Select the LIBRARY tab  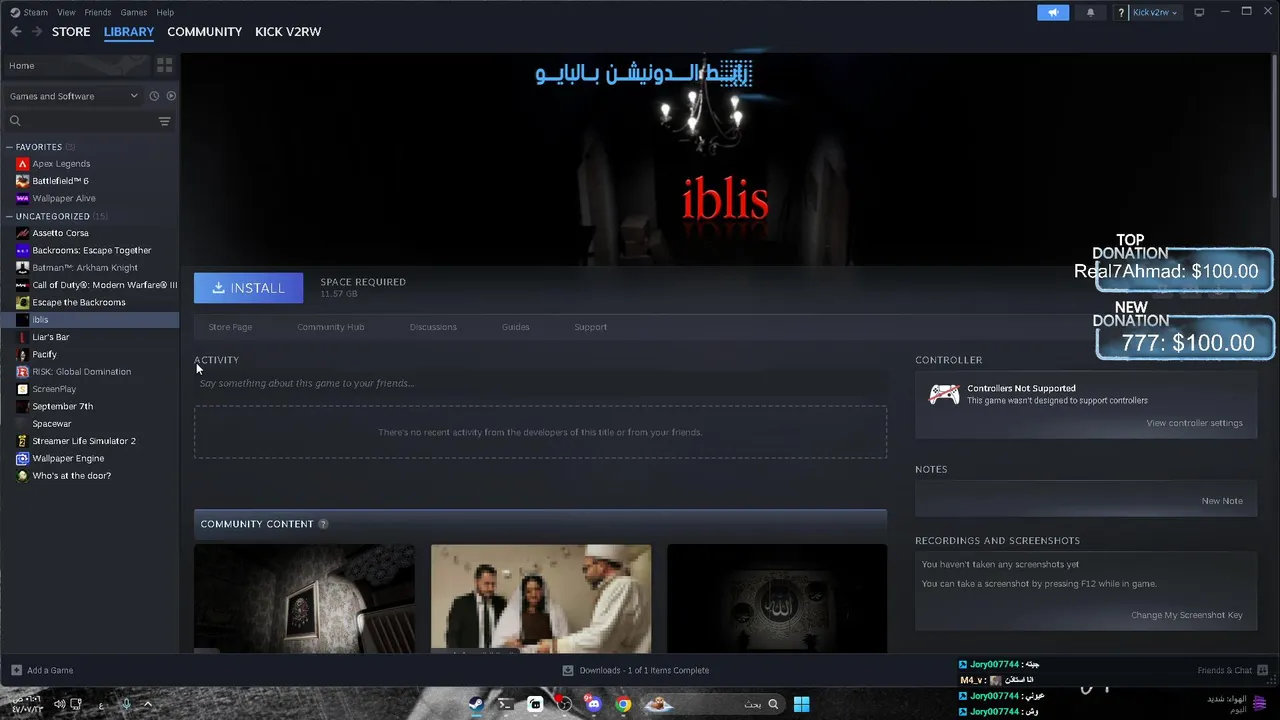[129, 32]
